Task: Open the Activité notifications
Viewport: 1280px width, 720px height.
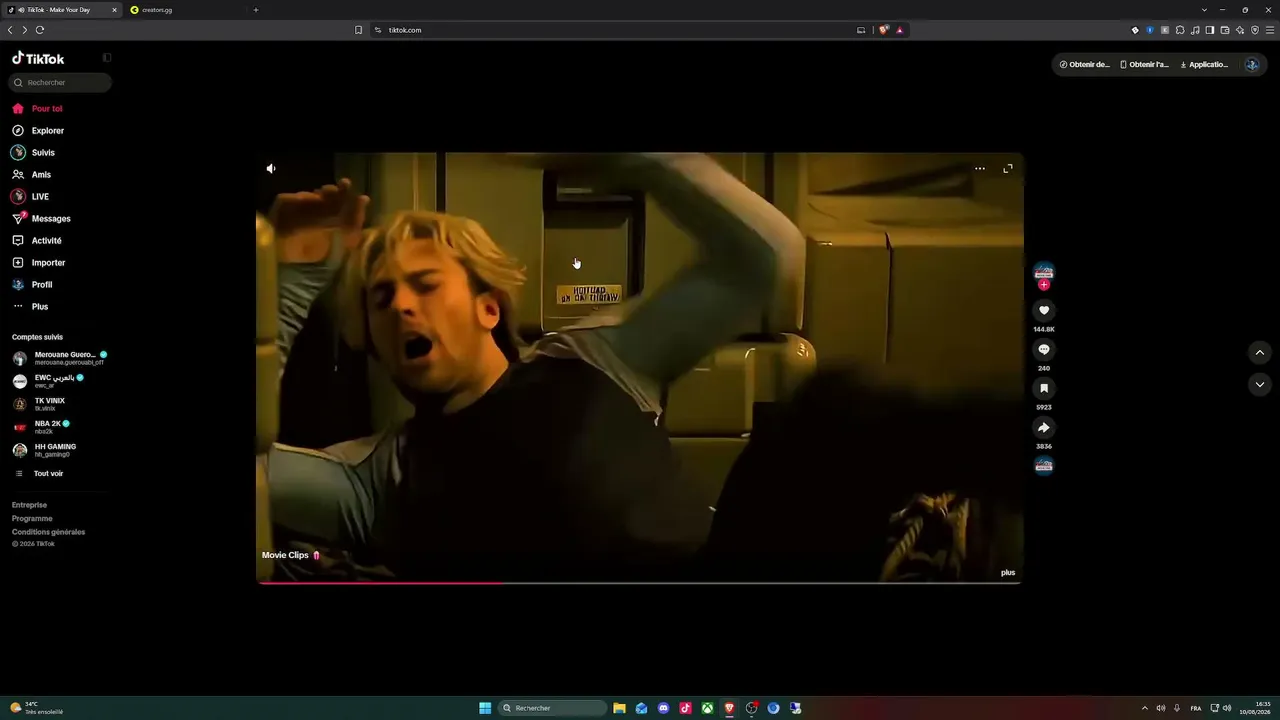Action: tap(37, 241)
